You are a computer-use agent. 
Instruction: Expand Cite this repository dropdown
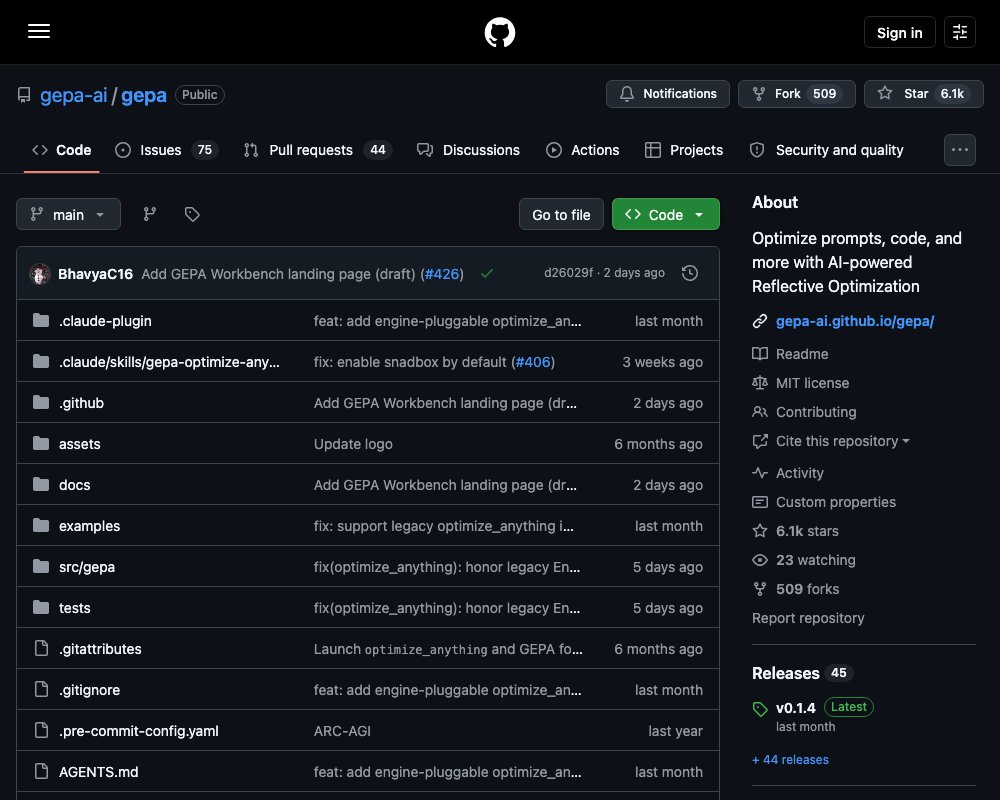click(x=842, y=441)
